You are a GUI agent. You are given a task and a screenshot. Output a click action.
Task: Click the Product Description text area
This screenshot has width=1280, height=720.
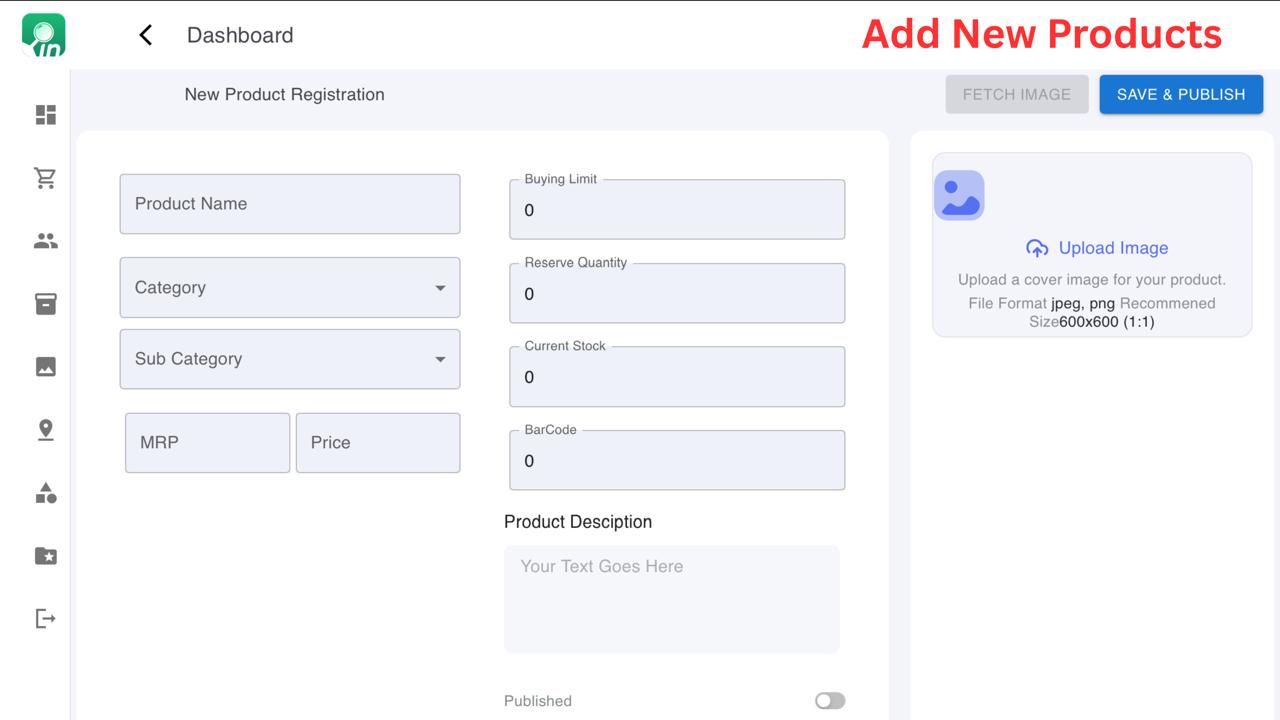(x=671, y=597)
